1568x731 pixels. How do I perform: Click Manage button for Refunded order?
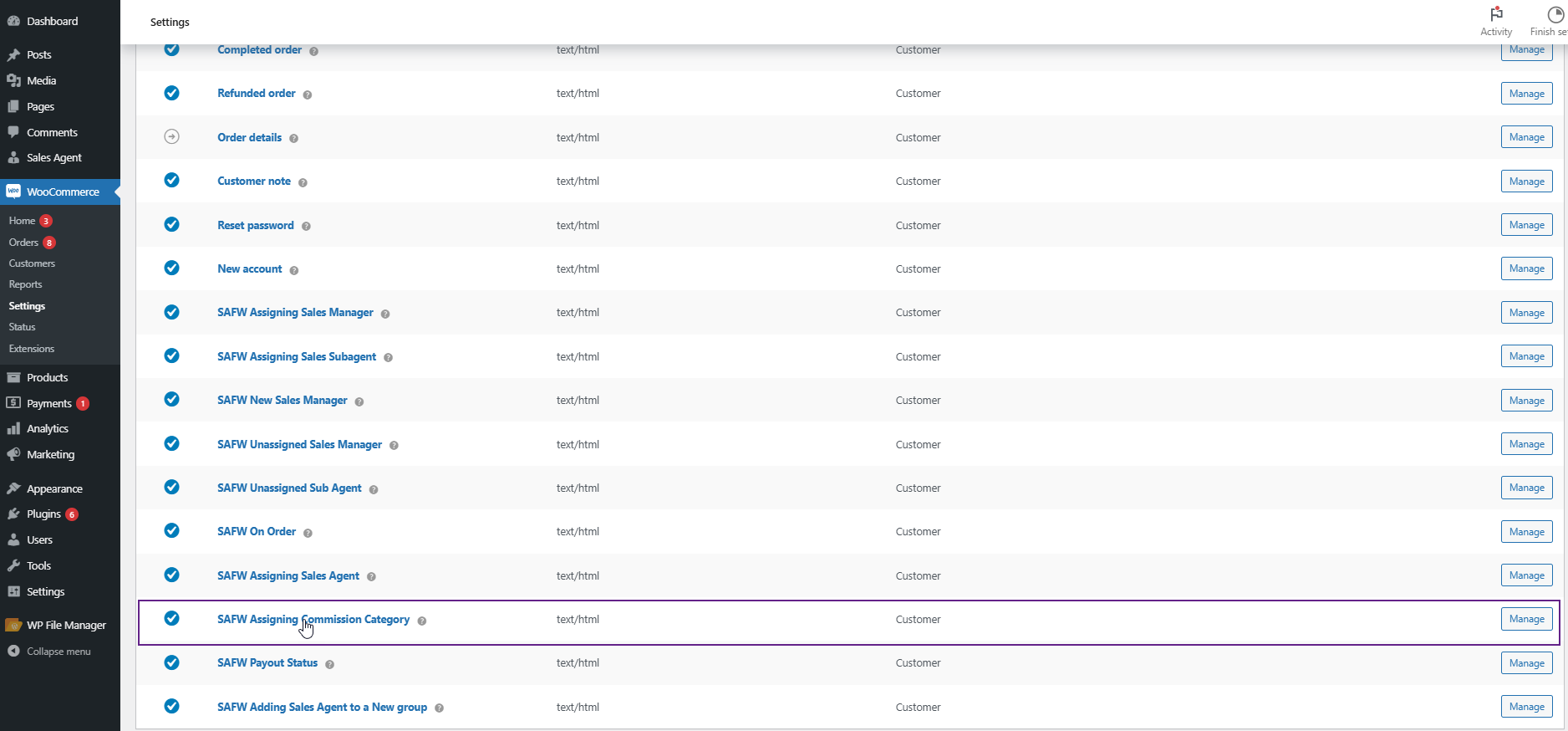(x=1526, y=94)
